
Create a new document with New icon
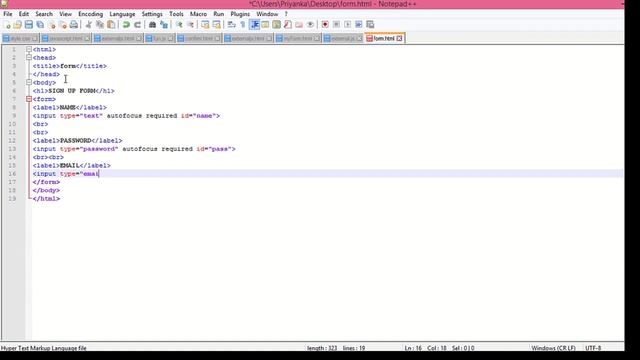point(7,25)
